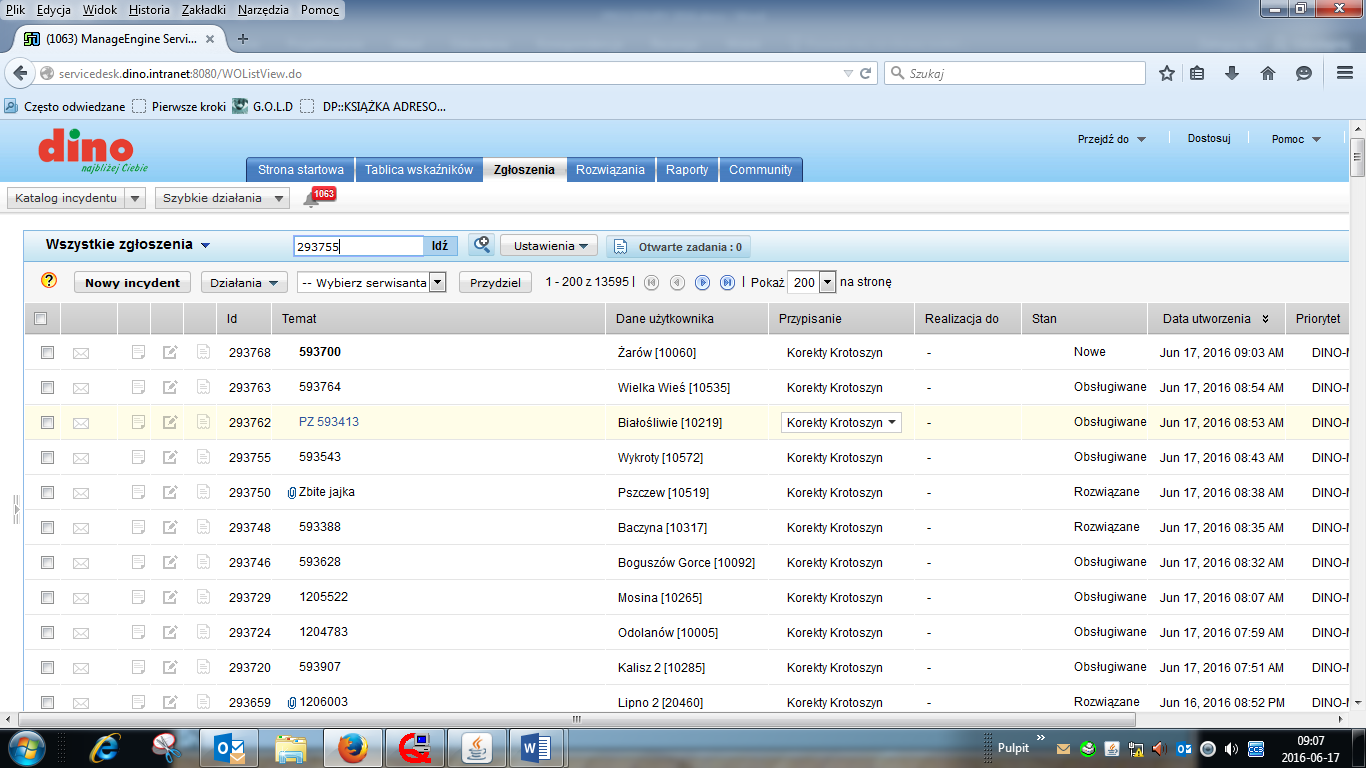
Task: Open Korekty Krotoszyn dropdown in 293762 row
Action: point(841,423)
